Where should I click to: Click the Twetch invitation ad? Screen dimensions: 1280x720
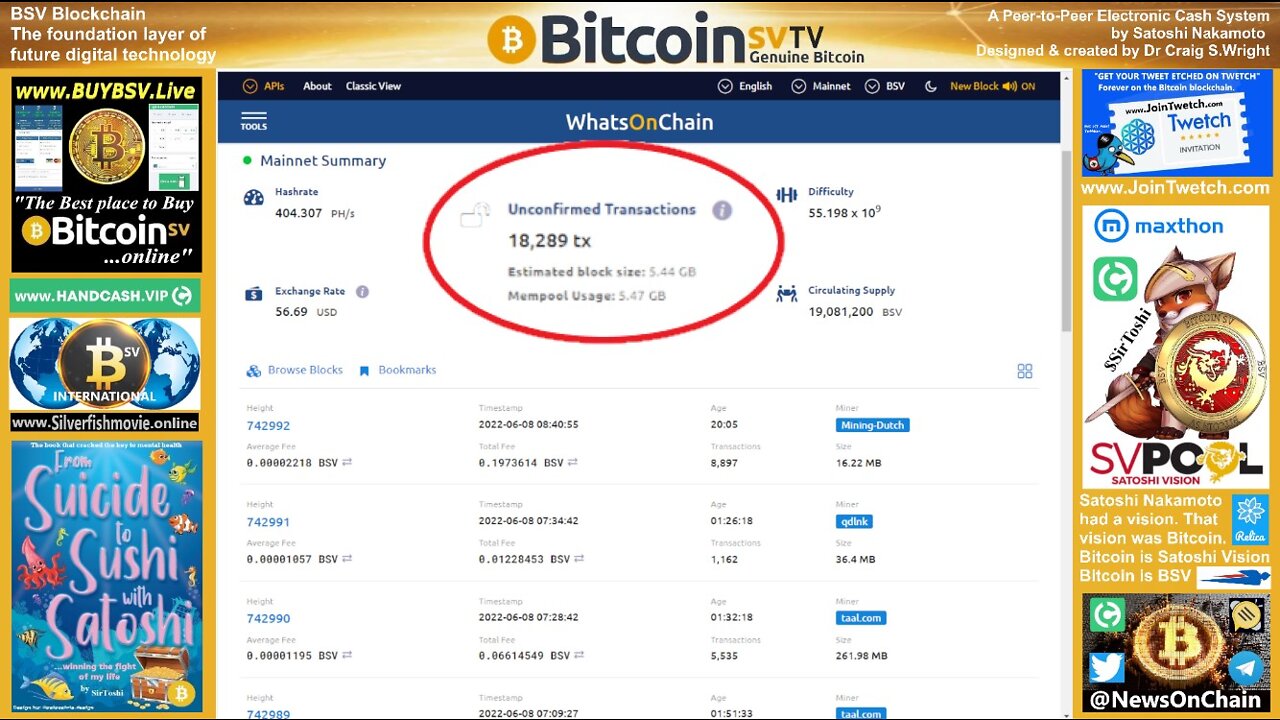[x=1175, y=123]
